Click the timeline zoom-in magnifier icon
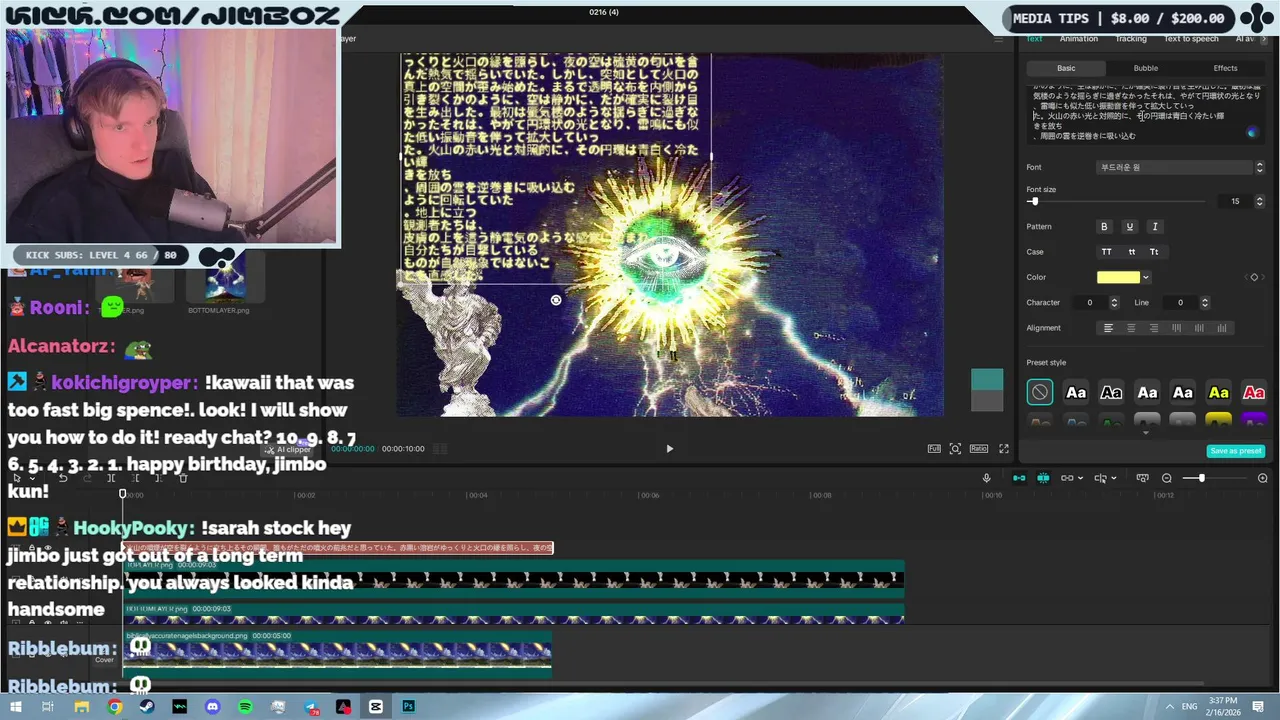Screen dimensions: 1280x720 coord(1263,478)
